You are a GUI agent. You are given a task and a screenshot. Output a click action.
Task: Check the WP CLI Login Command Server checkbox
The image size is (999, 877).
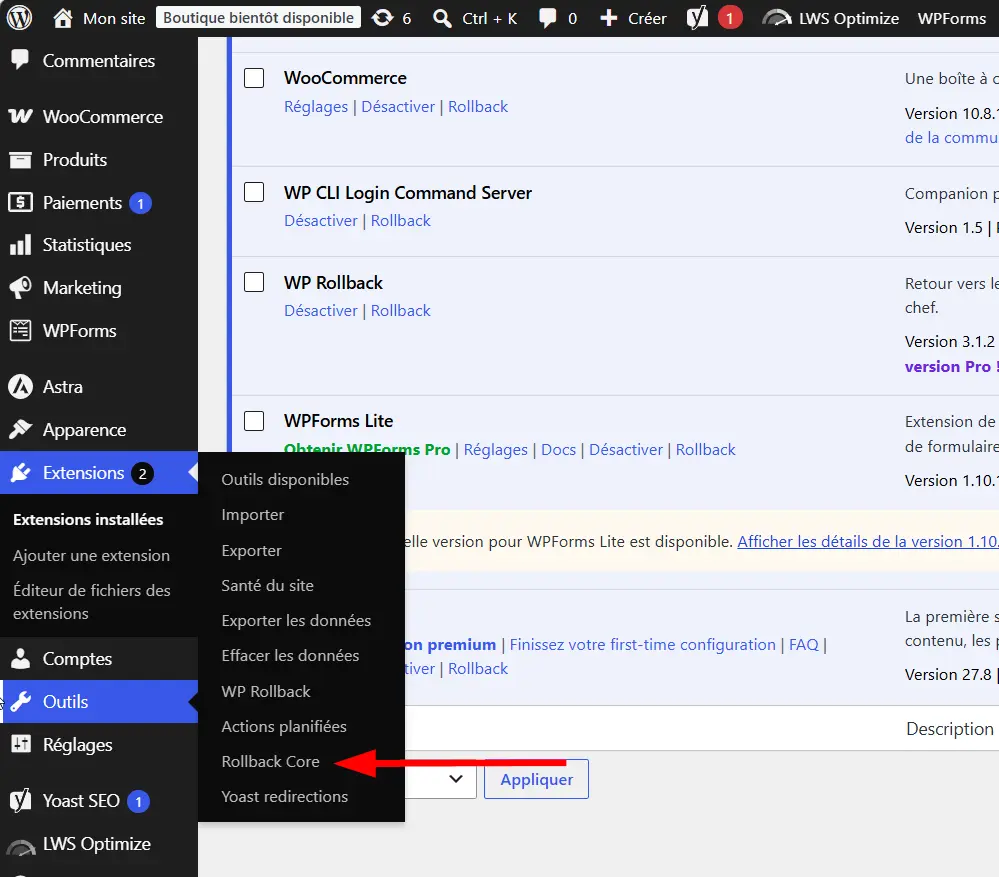tap(254, 192)
